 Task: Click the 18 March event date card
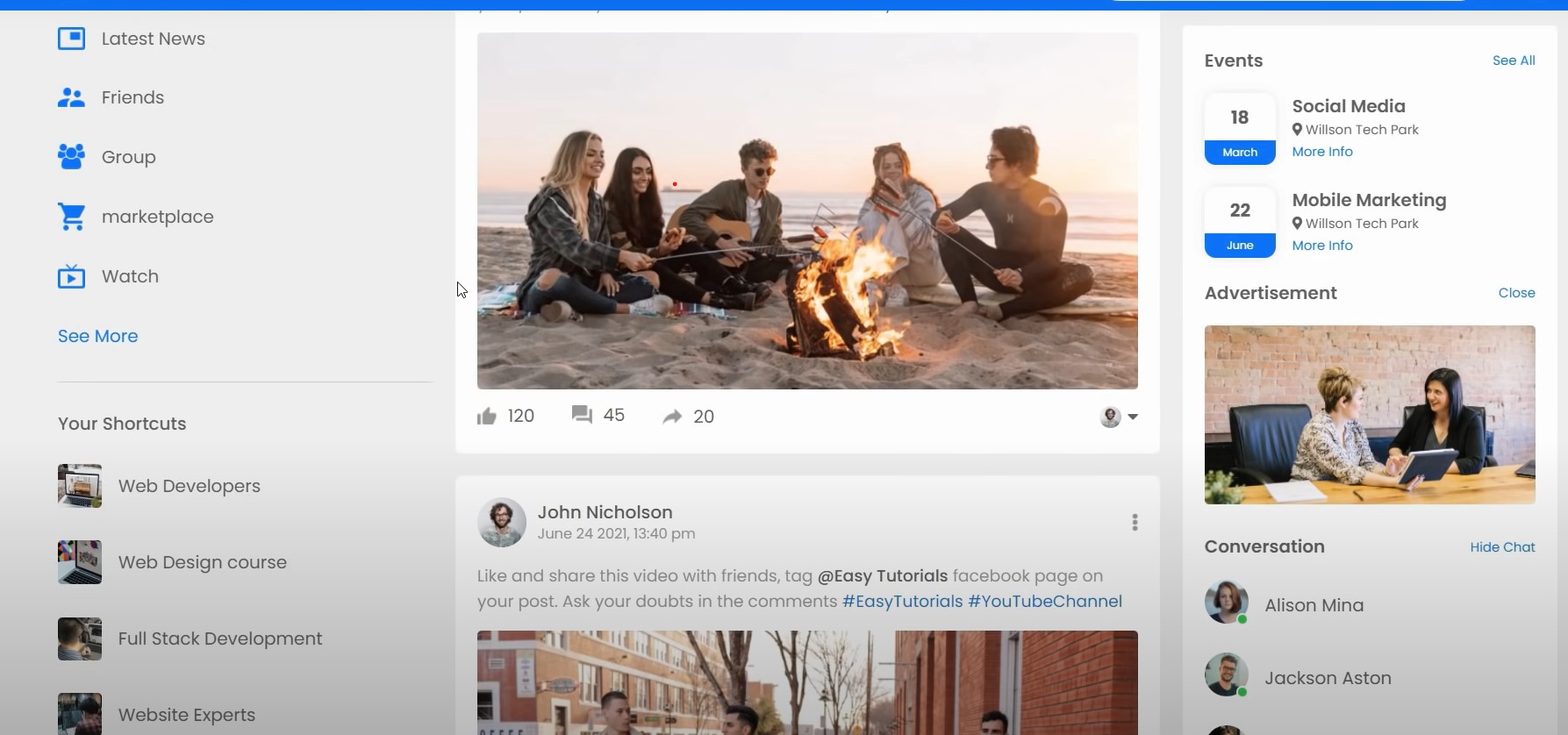(1240, 129)
